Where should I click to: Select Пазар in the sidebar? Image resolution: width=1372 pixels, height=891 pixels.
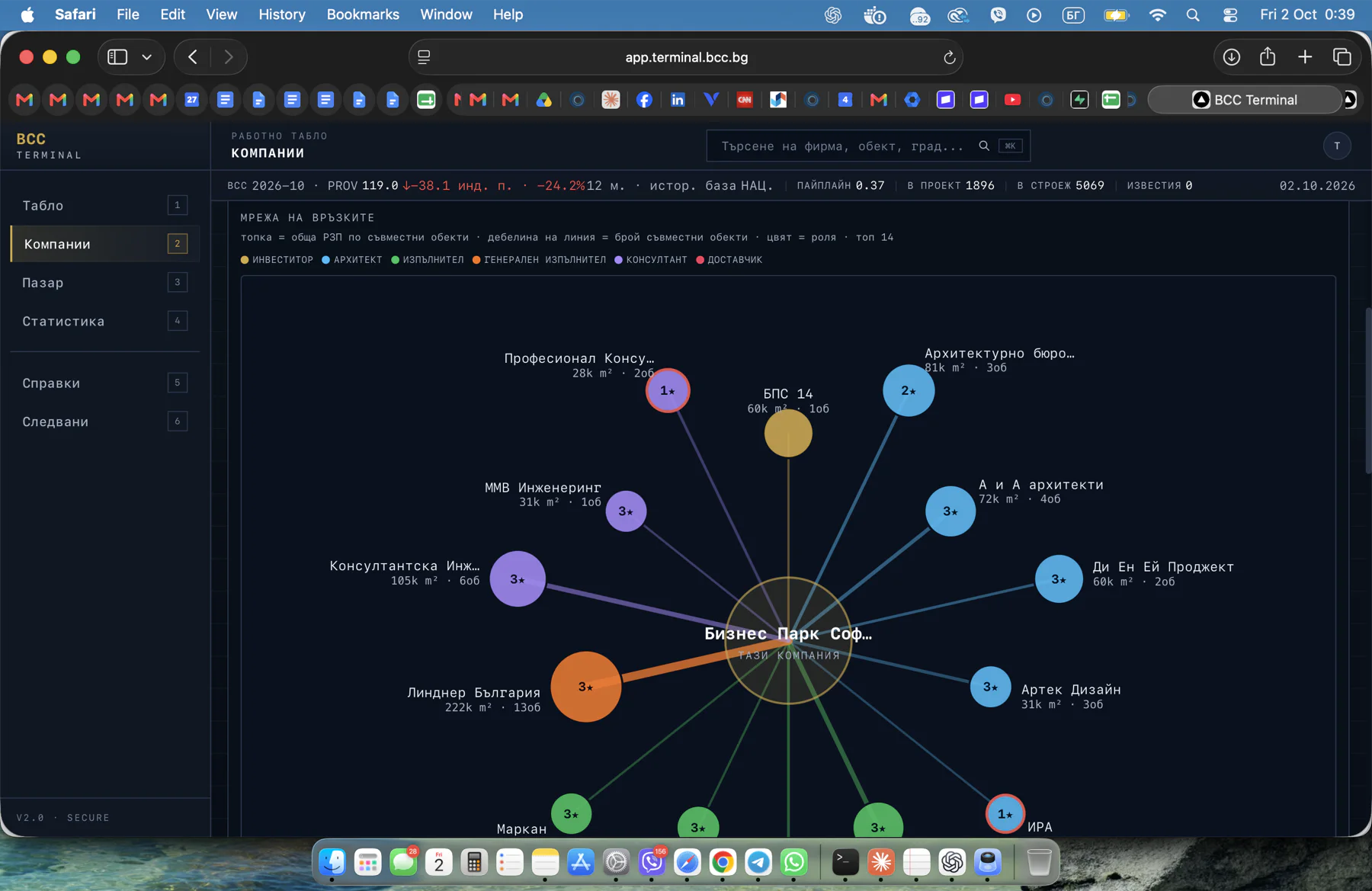click(x=105, y=283)
